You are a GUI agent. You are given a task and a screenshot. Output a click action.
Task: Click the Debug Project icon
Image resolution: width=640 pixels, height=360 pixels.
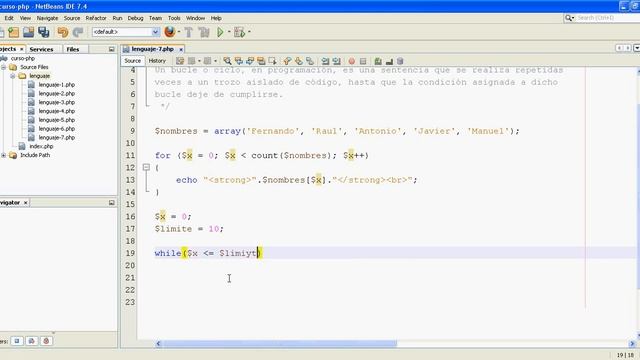[x=240, y=32]
